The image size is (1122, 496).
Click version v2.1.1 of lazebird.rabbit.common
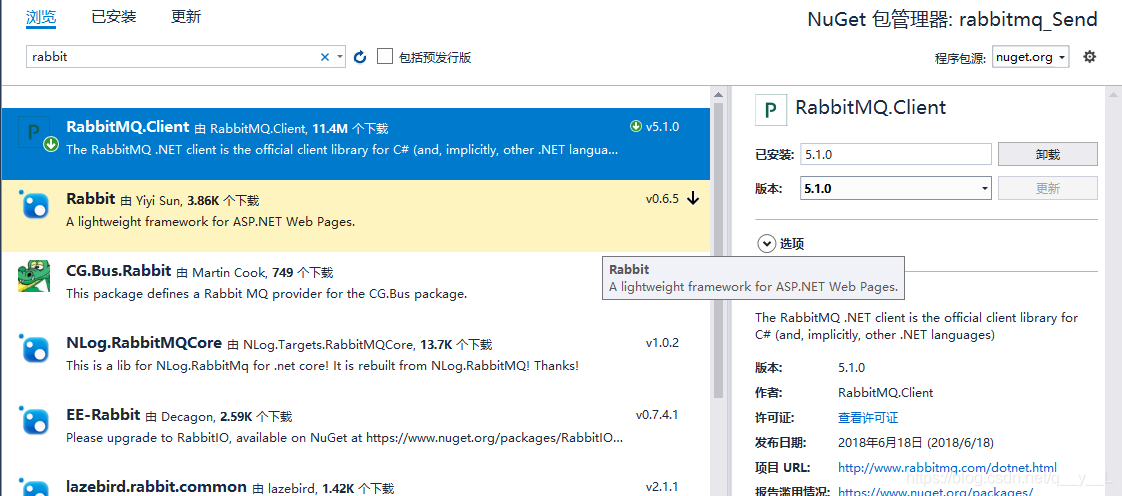click(662, 487)
